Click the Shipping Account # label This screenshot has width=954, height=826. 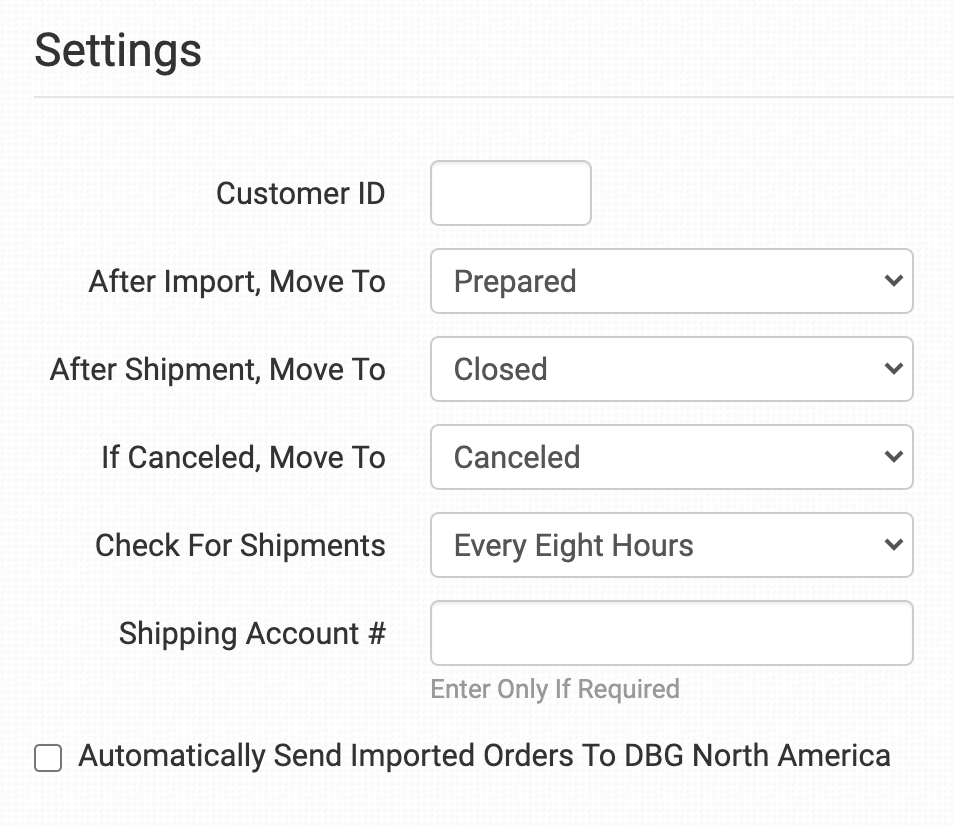252,633
